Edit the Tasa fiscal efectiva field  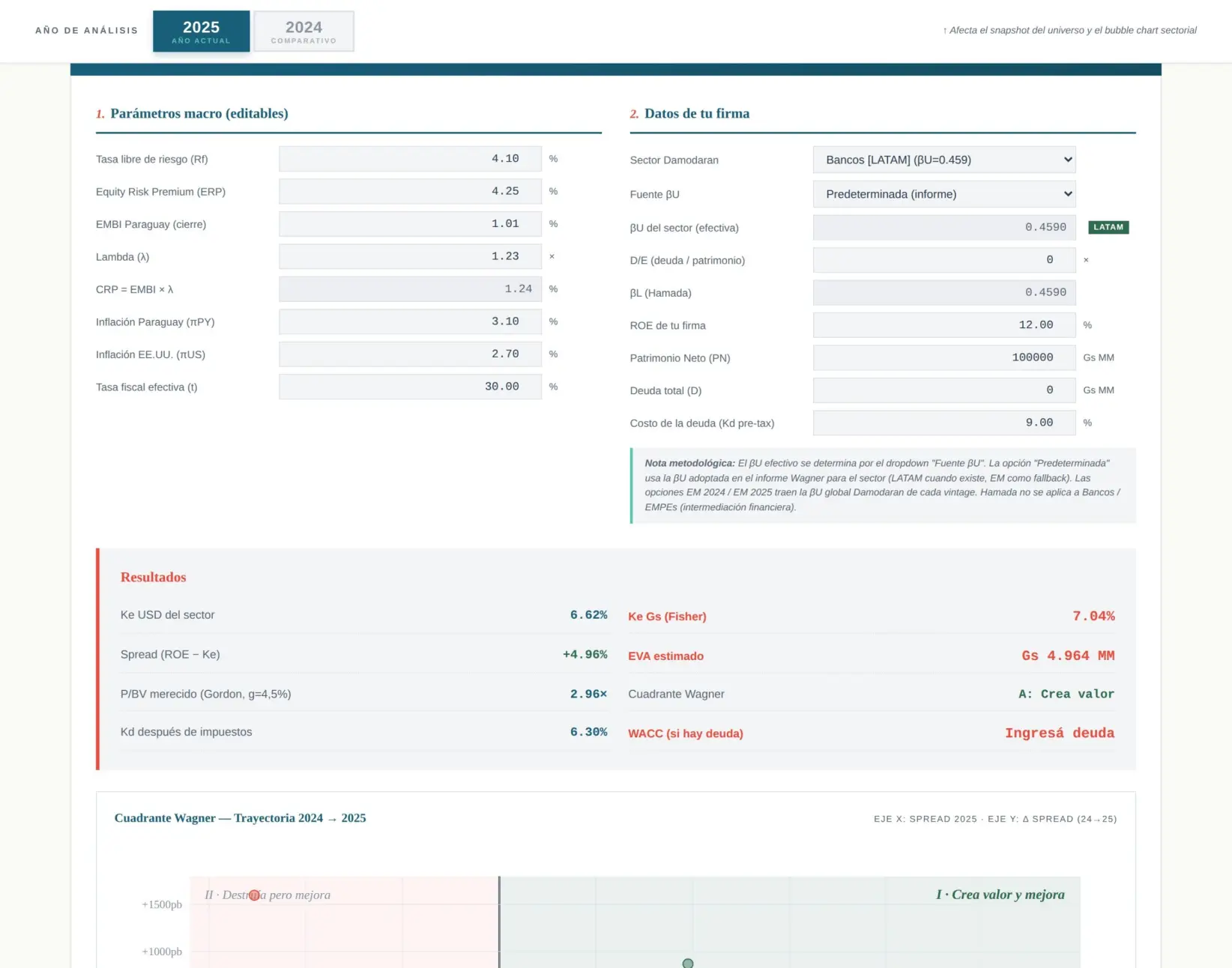pos(410,387)
